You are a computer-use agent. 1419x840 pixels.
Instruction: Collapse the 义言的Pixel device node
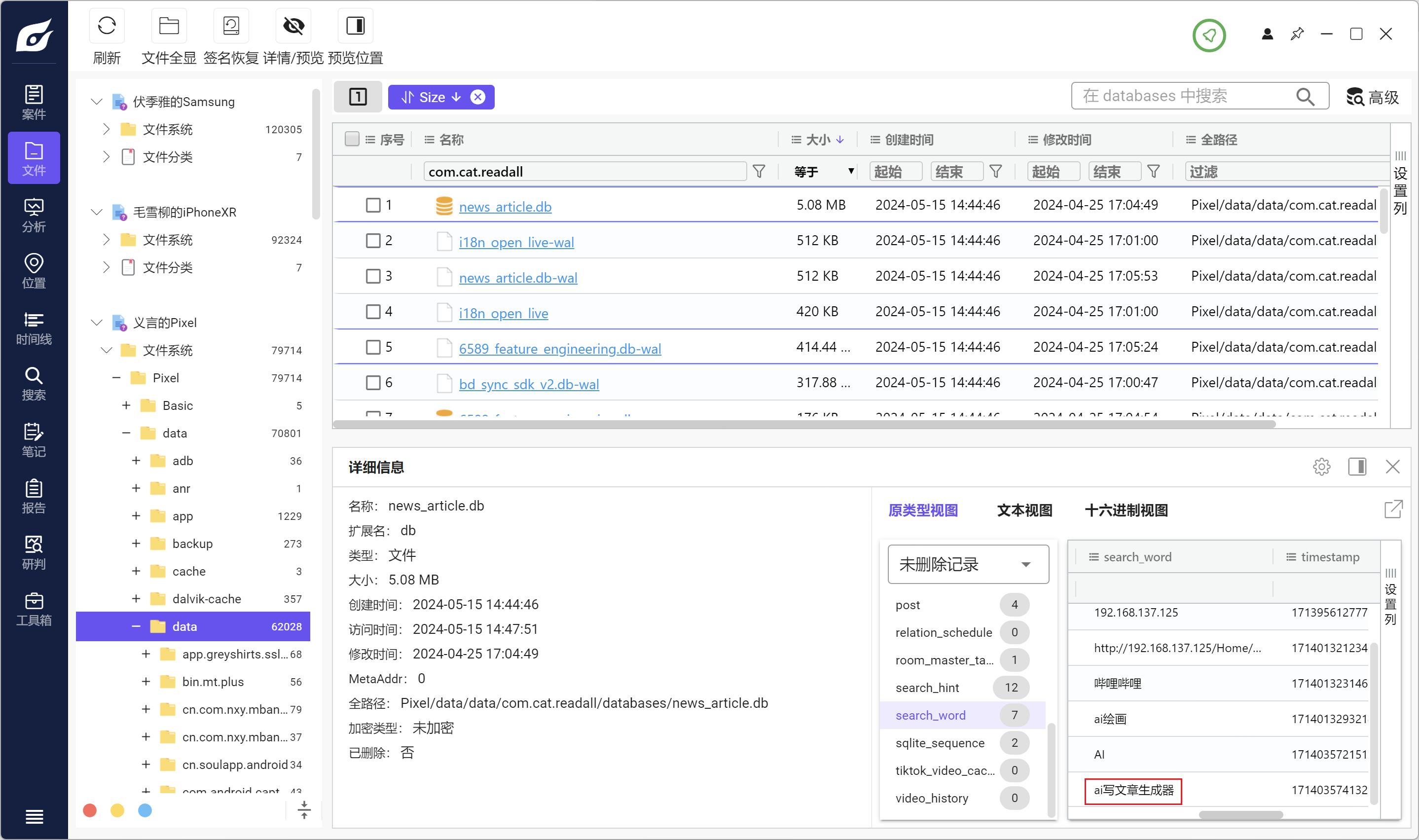coord(97,322)
